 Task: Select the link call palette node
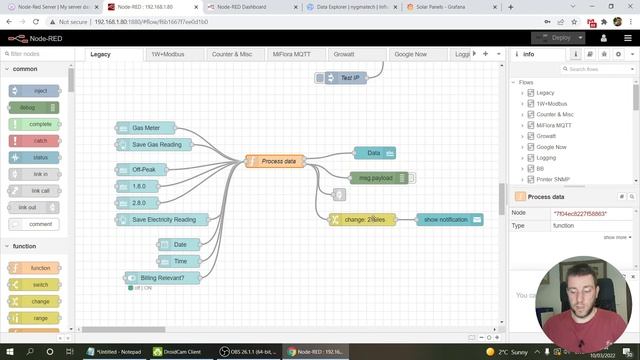coord(34,191)
